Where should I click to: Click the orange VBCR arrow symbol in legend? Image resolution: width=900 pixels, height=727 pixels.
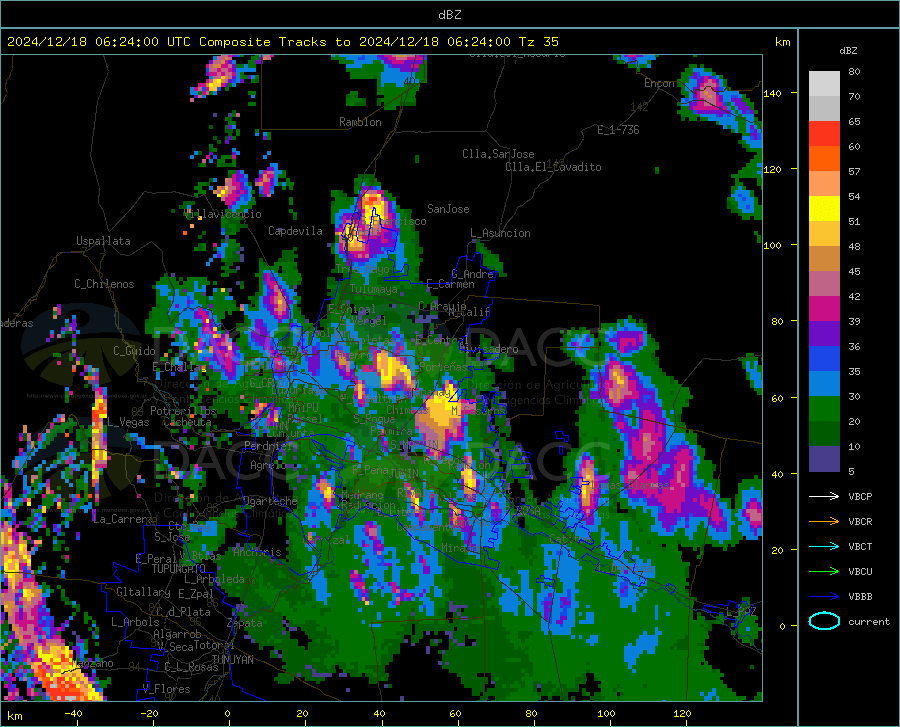click(x=824, y=521)
